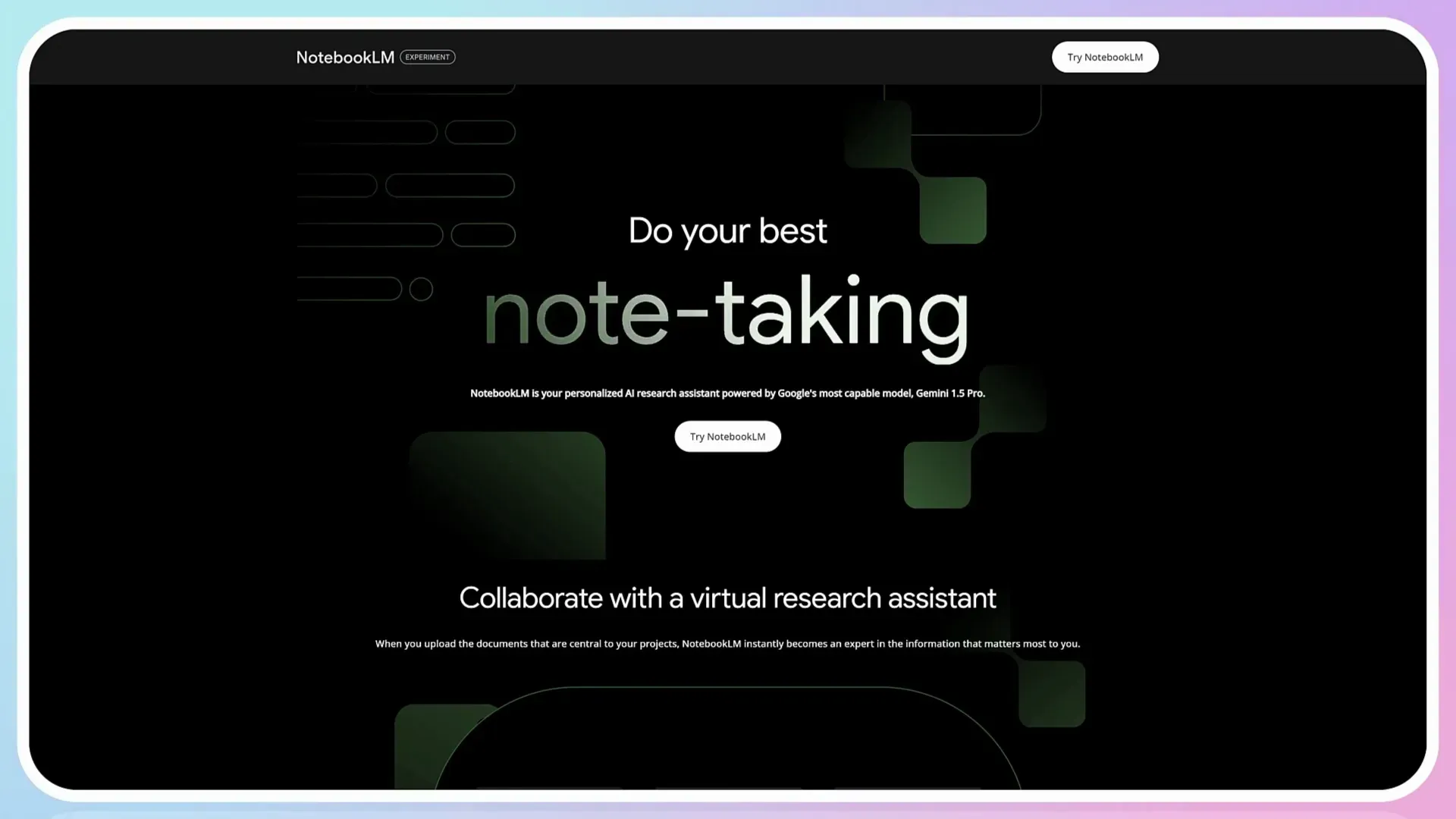Select the Gemini 1.5 Pro description text
Image resolution: width=1456 pixels, height=819 pixels.
727,393
